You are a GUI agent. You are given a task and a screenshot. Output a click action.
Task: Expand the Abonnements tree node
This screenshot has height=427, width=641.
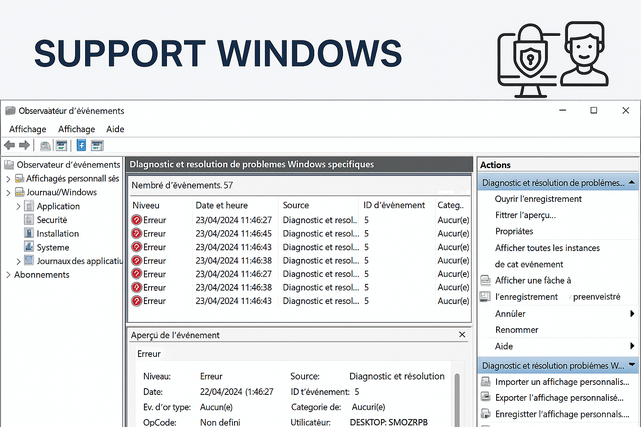(x=8, y=275)
